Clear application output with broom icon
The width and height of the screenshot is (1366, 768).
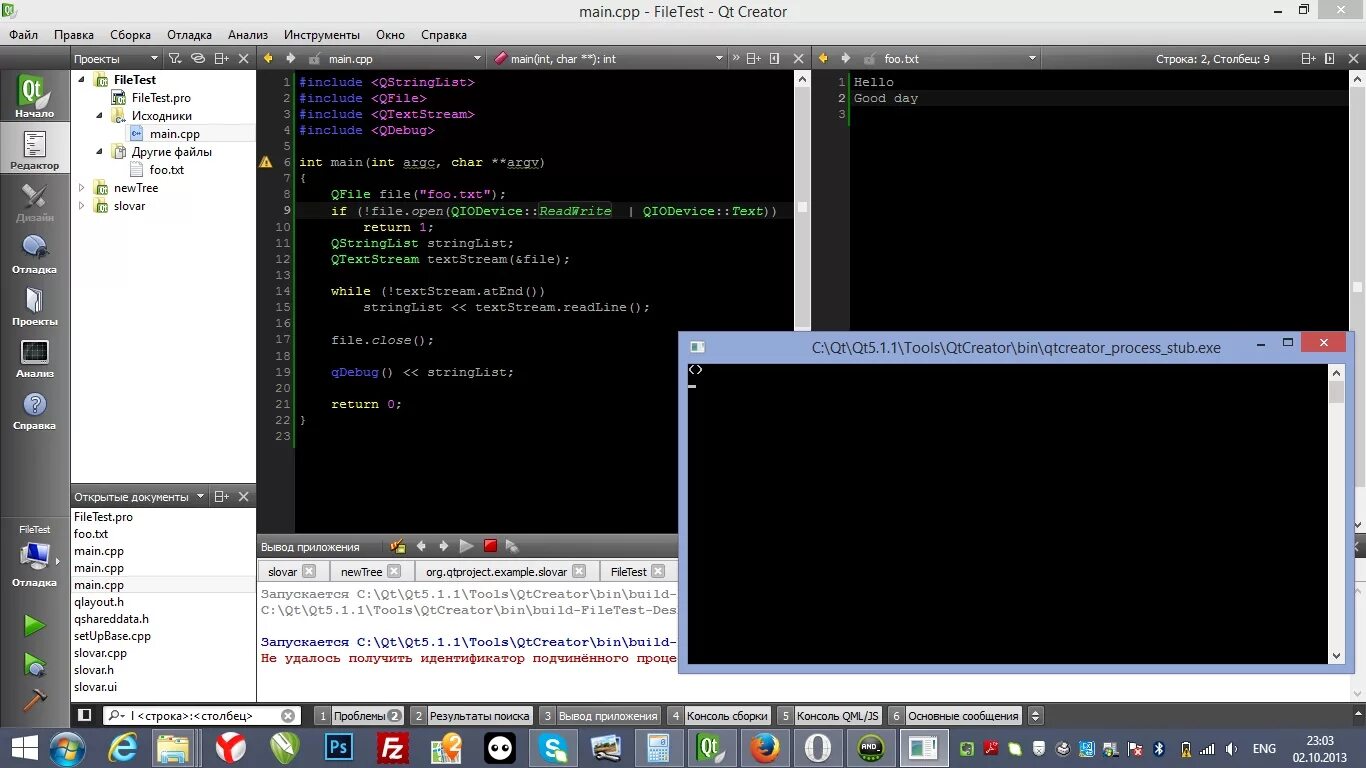coord(398,546)
